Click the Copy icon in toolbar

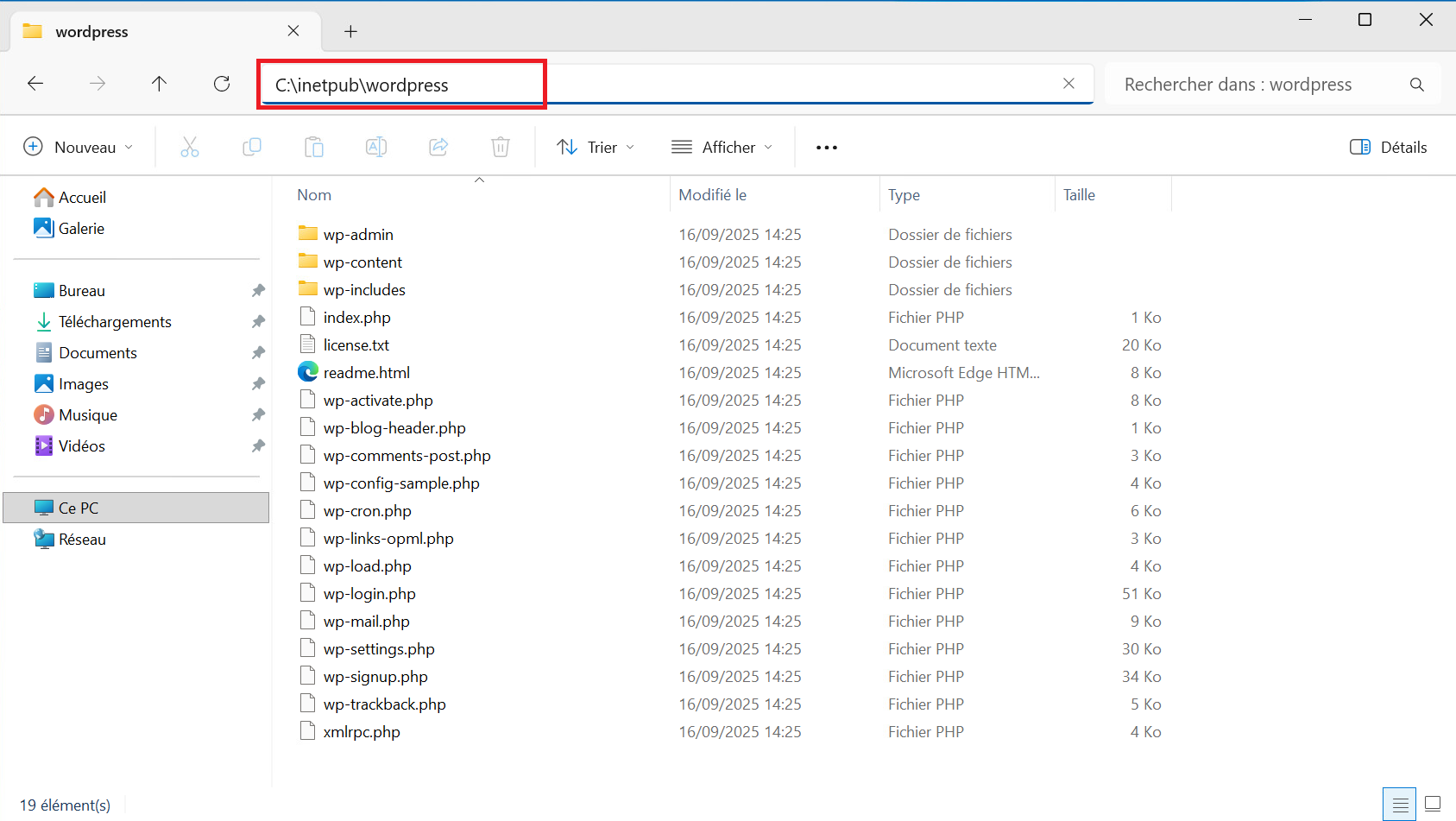click(x=252, y=147)
